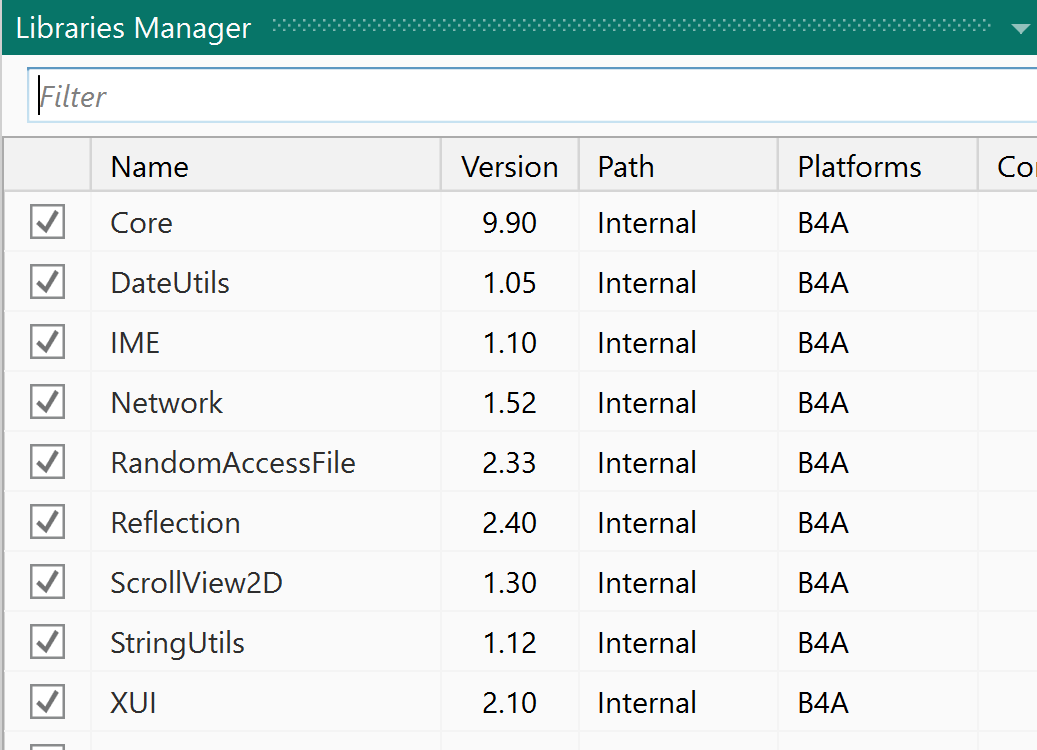Screen dimensions: 1037x750
Task: Click the ScrollView2D library name
Action: 196,583
